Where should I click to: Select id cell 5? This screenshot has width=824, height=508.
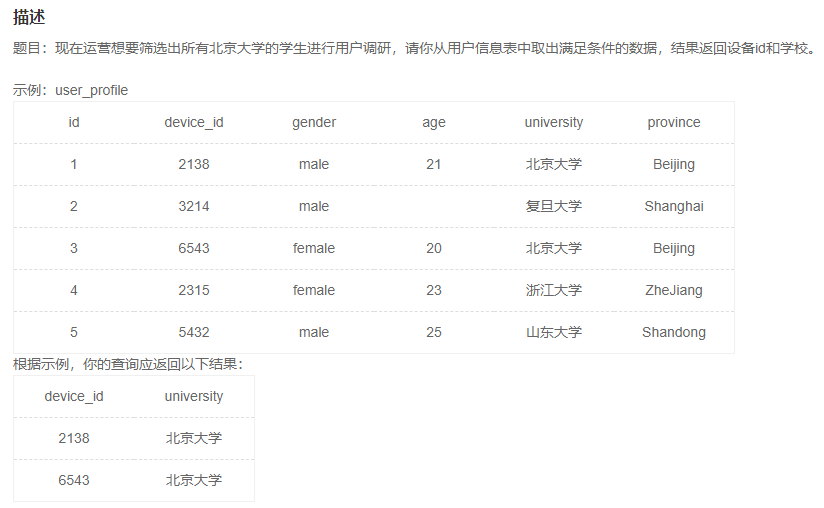tap(74, 333)
